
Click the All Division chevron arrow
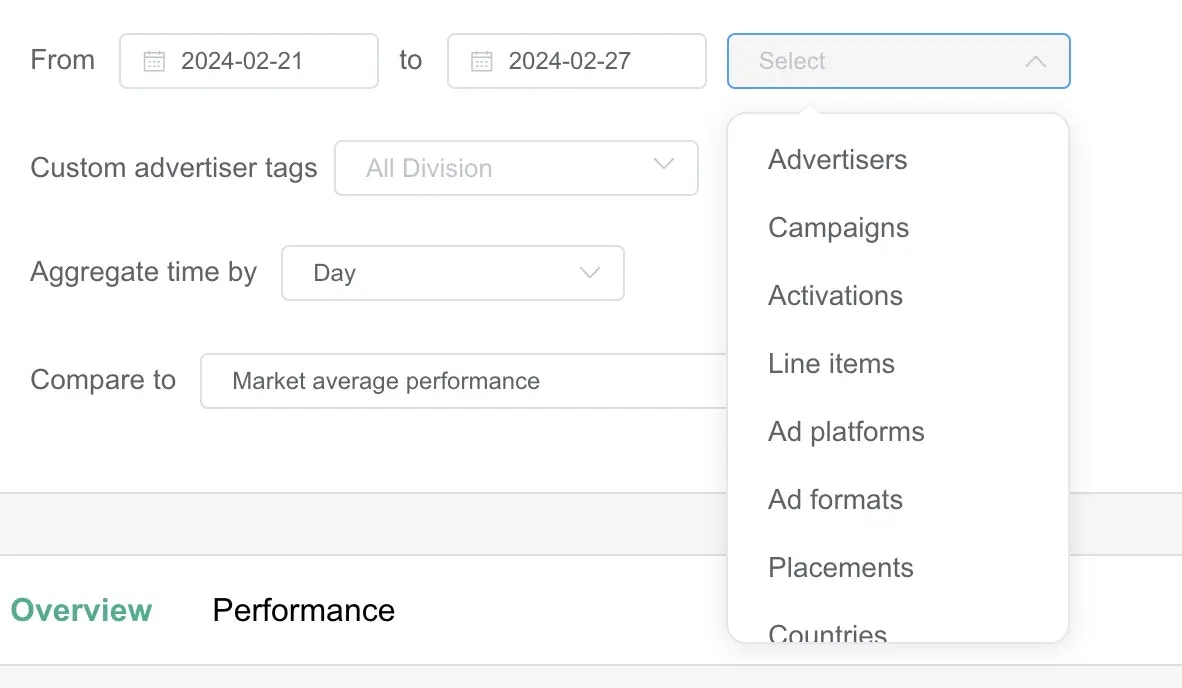click(663, 165)
